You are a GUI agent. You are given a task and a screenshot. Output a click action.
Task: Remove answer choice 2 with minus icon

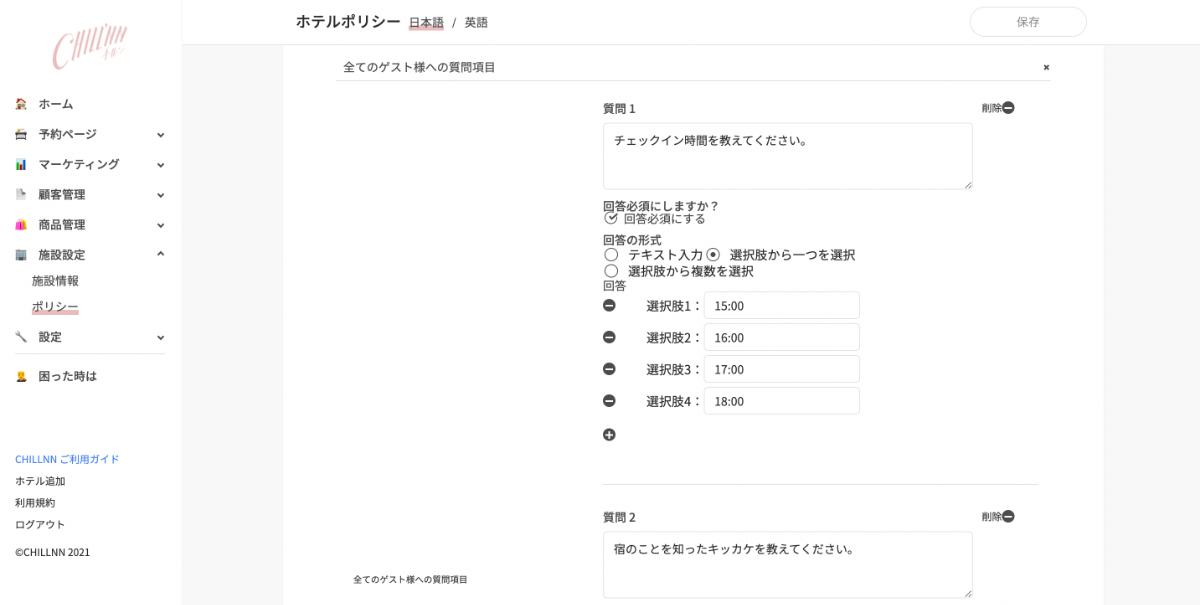609,338
